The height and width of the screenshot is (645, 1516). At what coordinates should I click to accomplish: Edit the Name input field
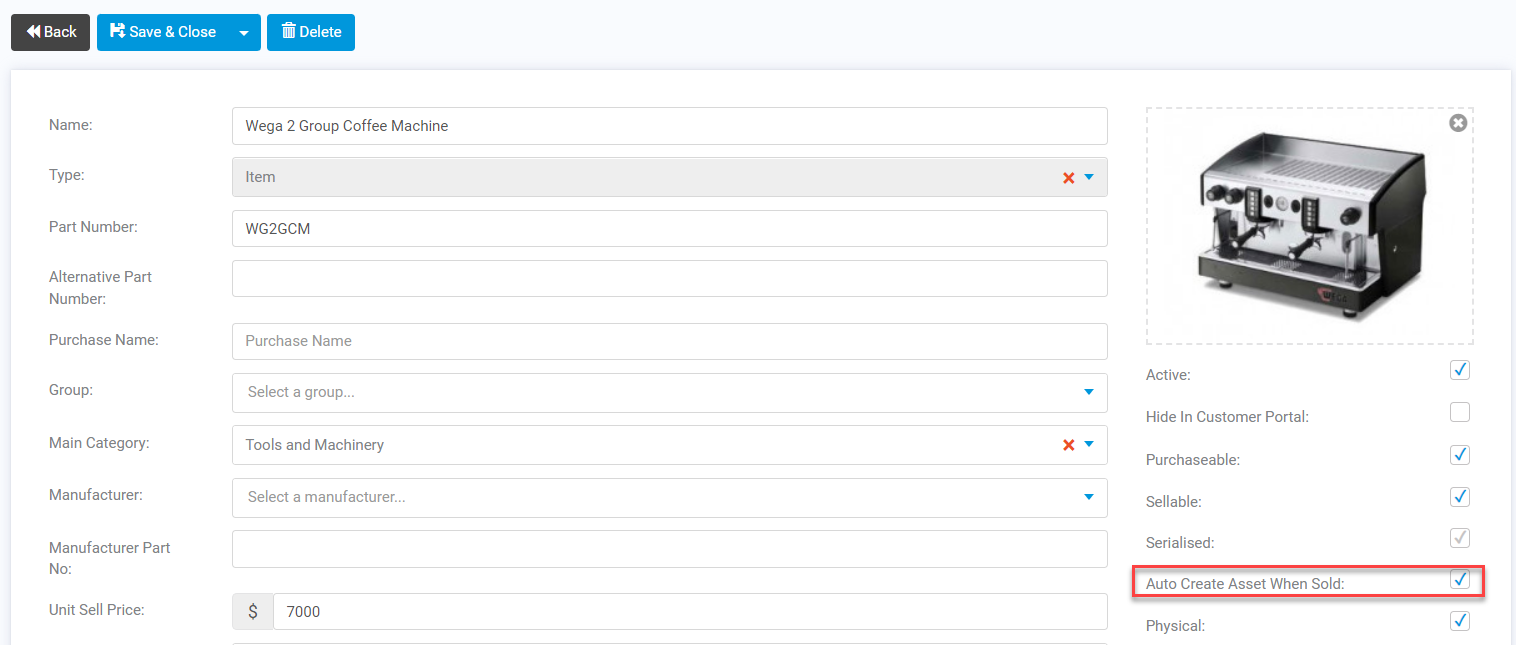pos(670,126)
